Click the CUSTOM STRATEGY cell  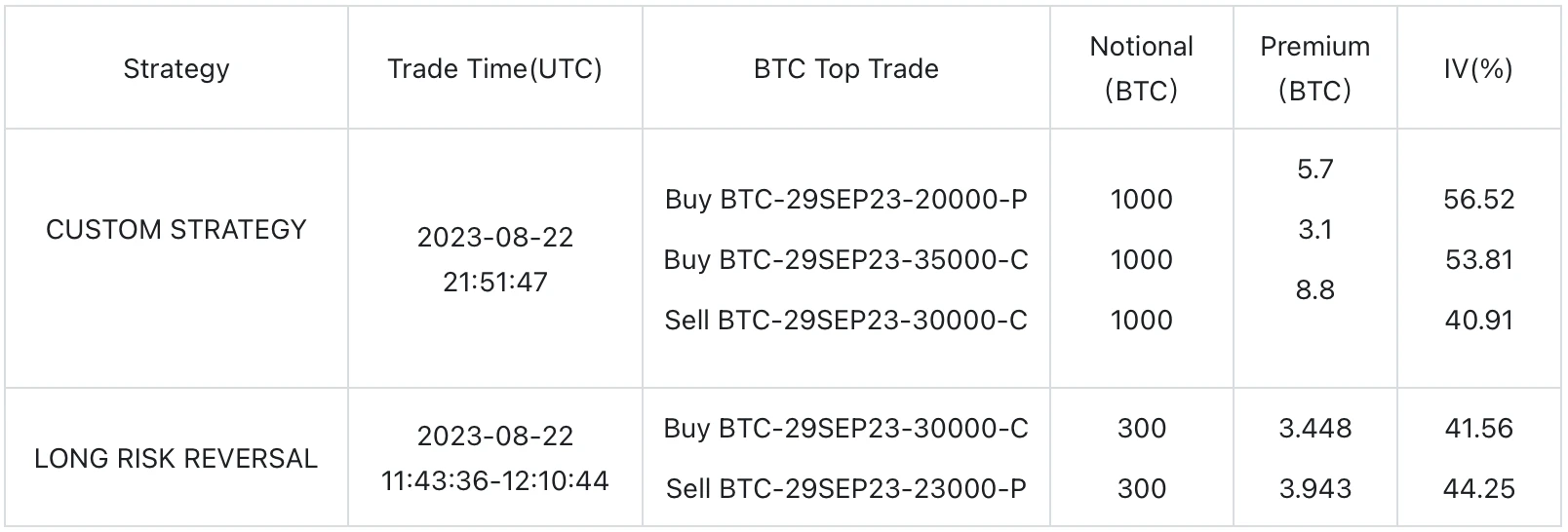coord(176,230)
